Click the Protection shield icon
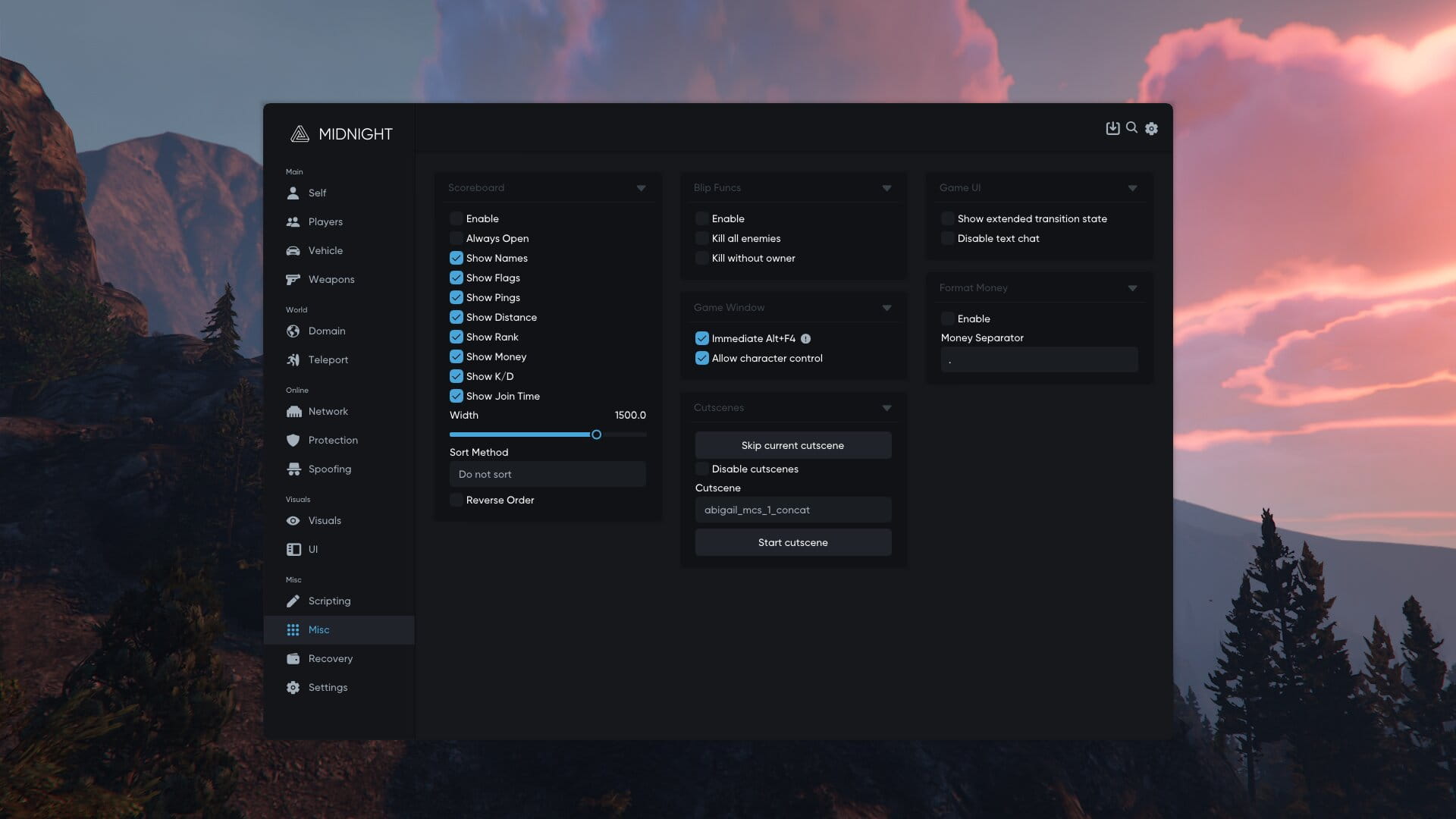The image size is (1456, 819). pyautogui.click(x=293, y=441)
